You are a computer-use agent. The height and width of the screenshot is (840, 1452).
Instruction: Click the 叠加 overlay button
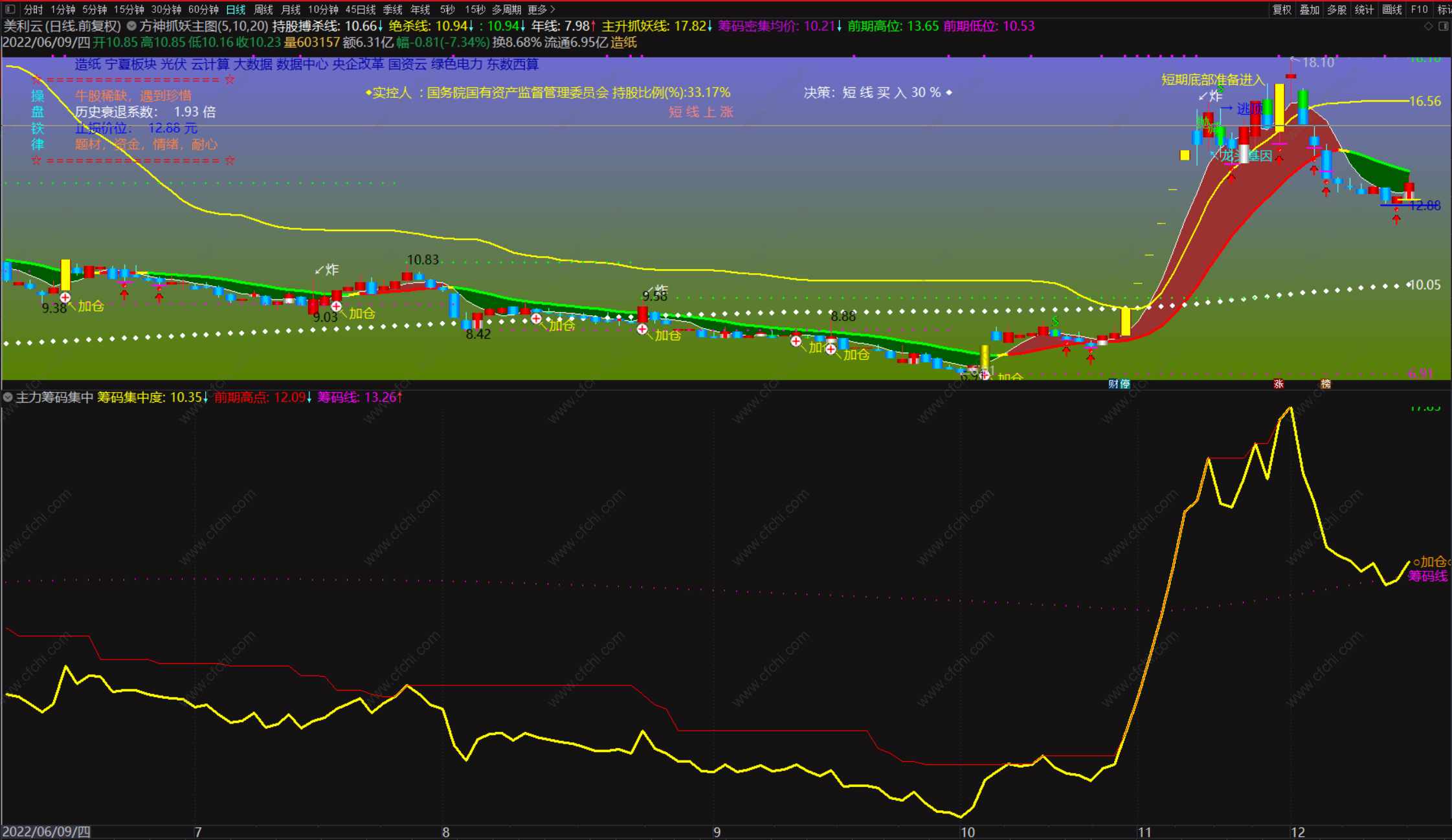click(x=1309, y=9)
